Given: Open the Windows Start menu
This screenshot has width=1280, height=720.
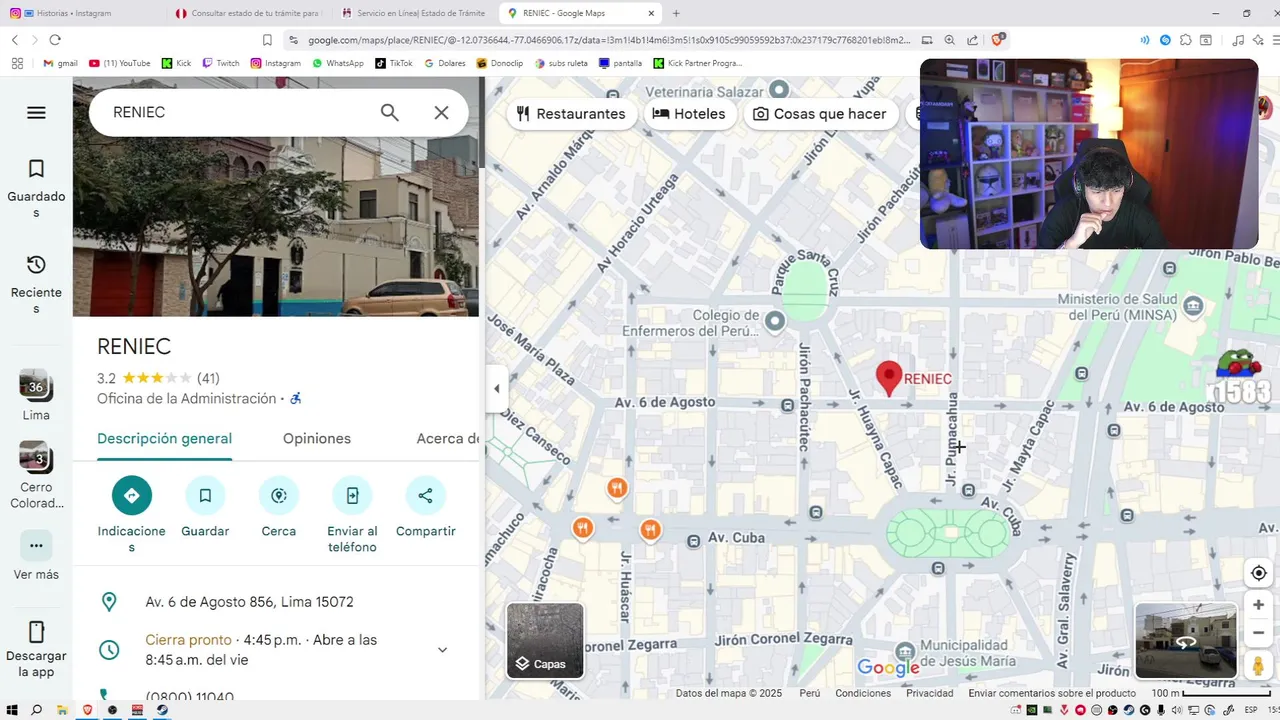Looking at the screenshot, I should pos(12,710).
